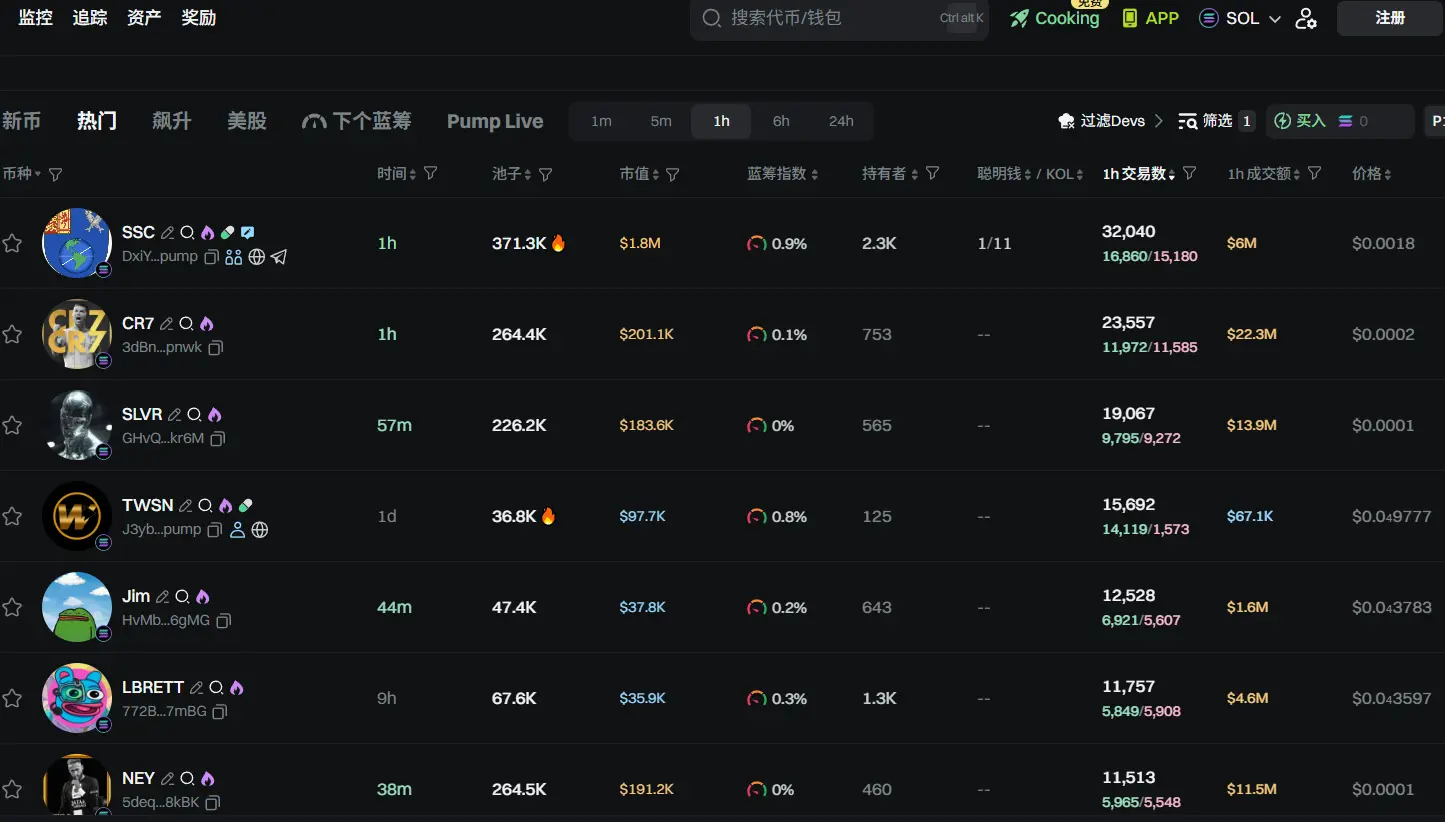Click the pencil edit icon beside SLVR
The height and width of the screenshot is (822, 1445).
tap(174, 415)
